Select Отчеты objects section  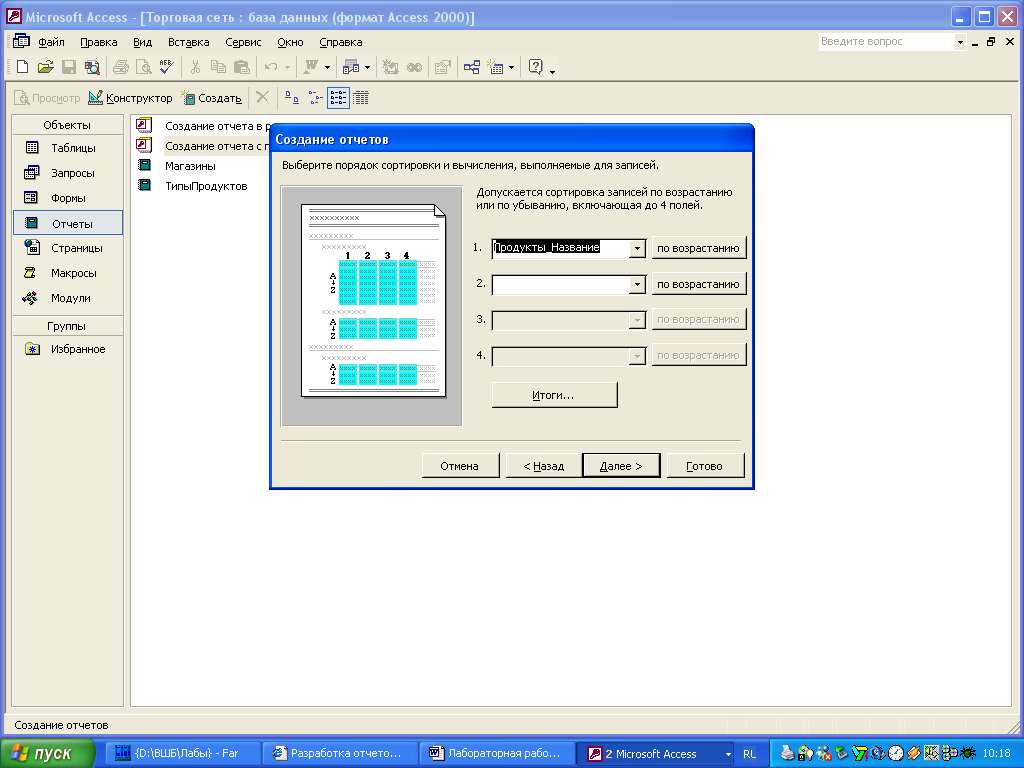(68, 223)
